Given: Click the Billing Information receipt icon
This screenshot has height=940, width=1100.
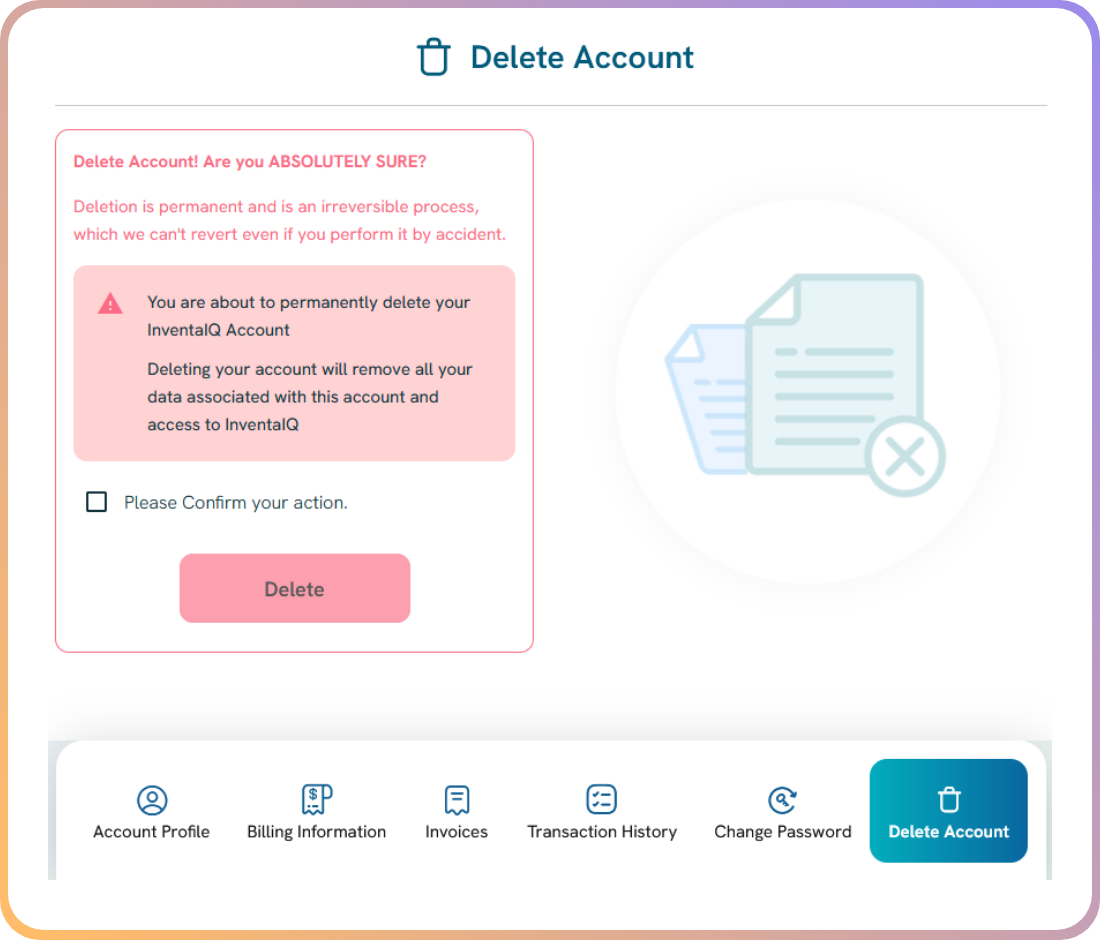Looking at the screenshot, I should [316, 799].
